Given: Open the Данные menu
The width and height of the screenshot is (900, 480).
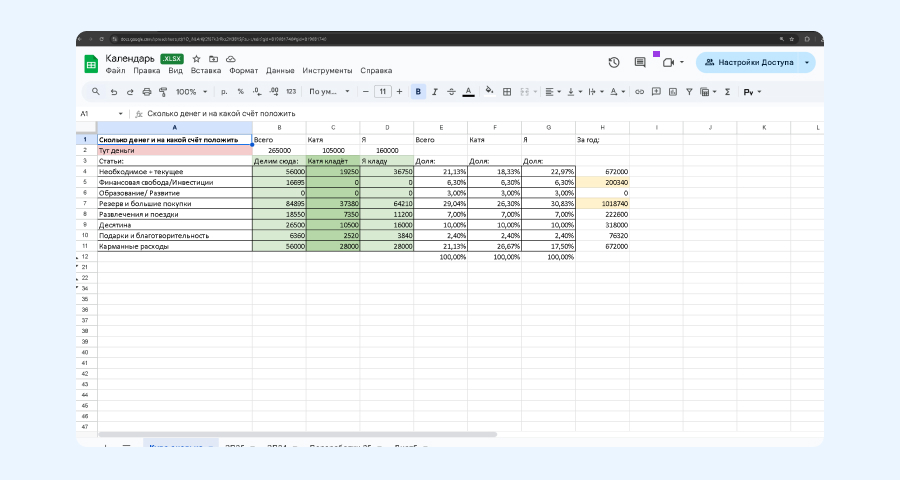Looking at the screenshot, I should point(280,71).
